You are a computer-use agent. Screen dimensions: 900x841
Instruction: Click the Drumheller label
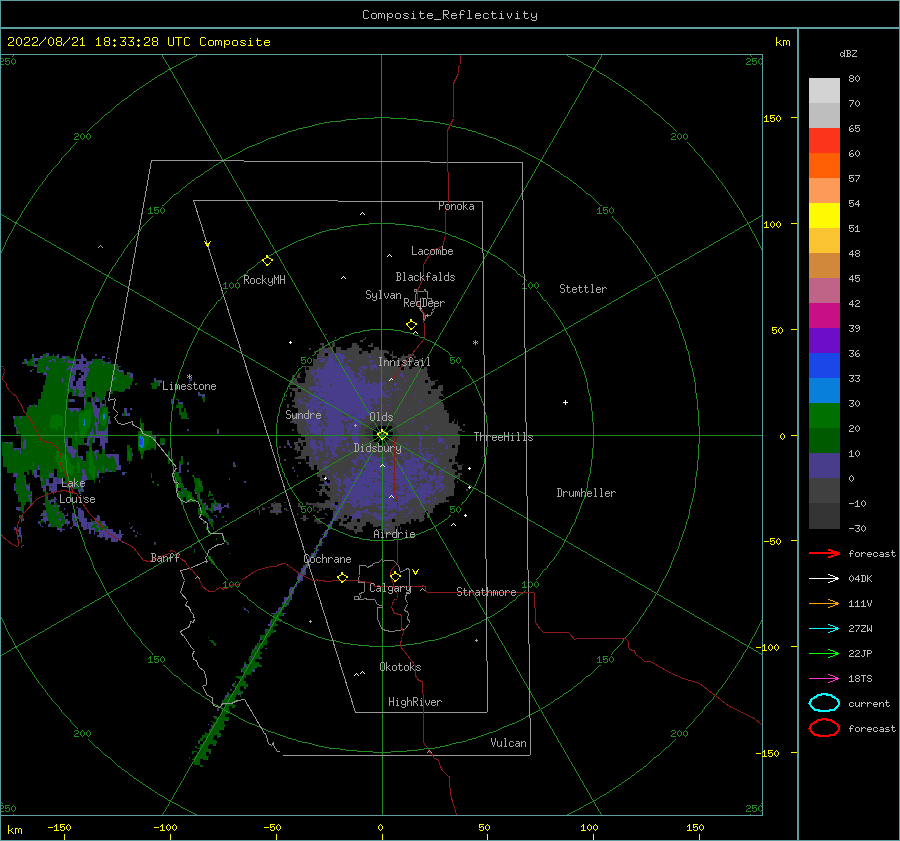[x=585, y=493]
